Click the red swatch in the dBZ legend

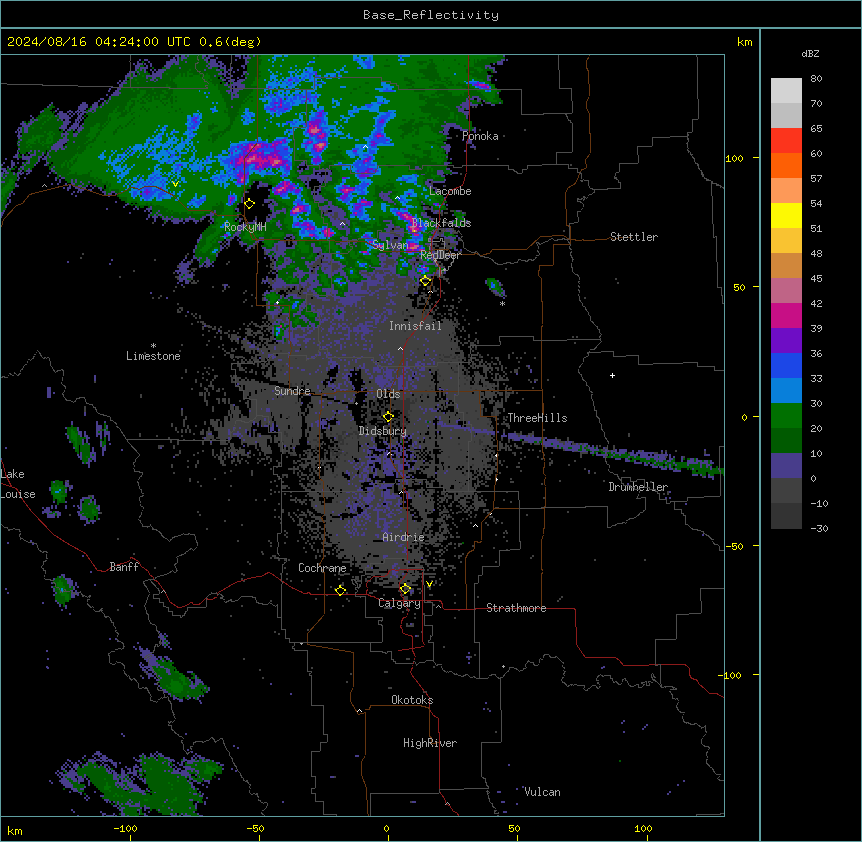786,140
